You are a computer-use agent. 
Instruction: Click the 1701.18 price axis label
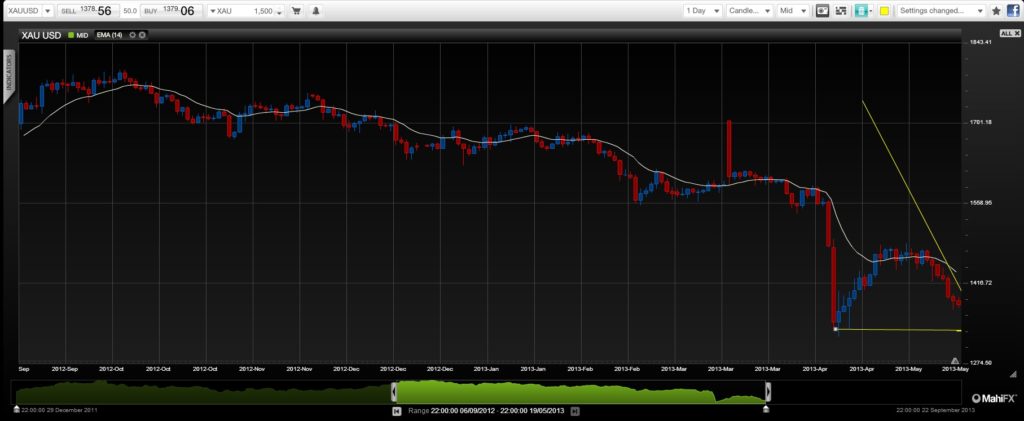pyautogui.click(x=981, y=122)
